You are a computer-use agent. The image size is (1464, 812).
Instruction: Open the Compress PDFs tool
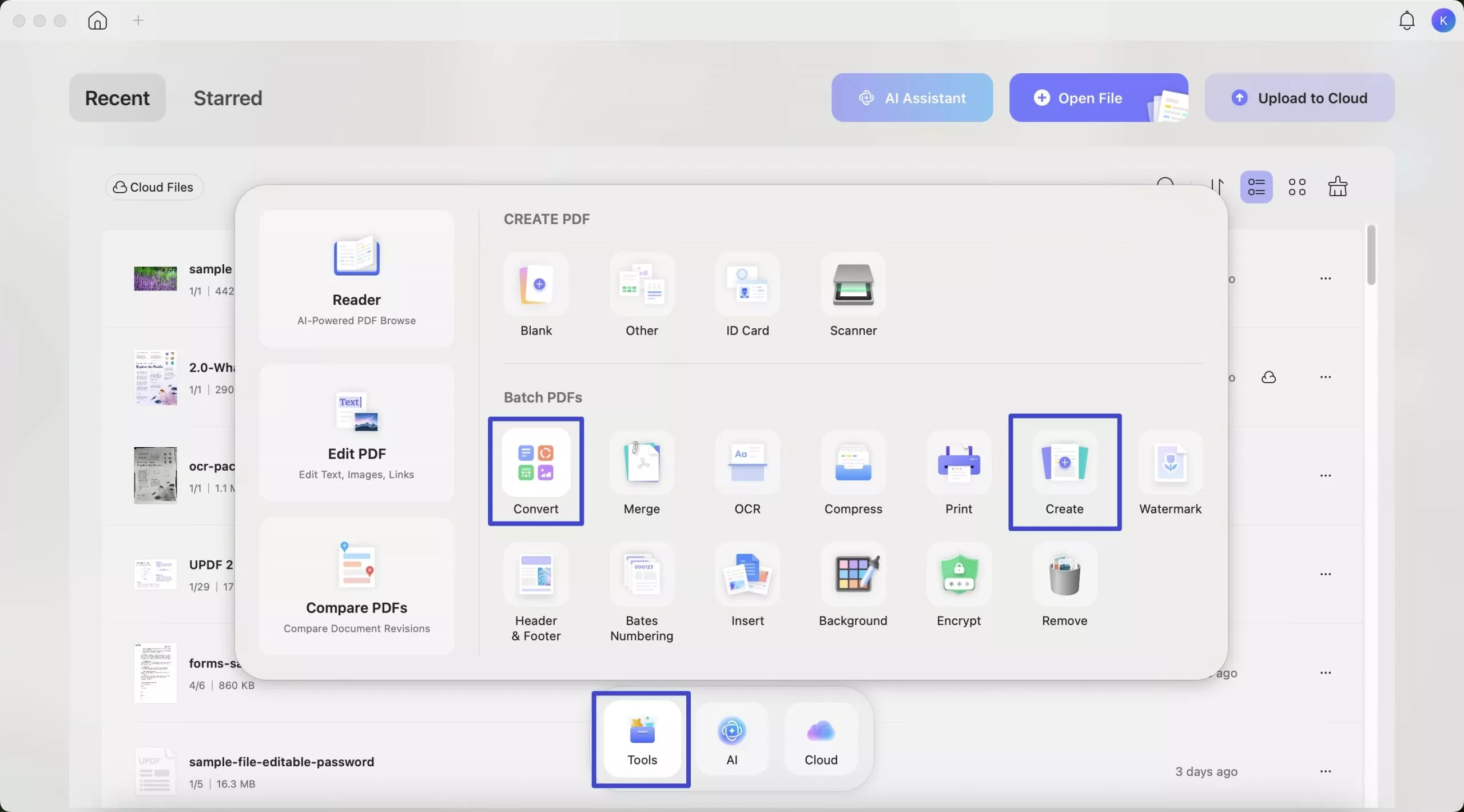(853, 463)
